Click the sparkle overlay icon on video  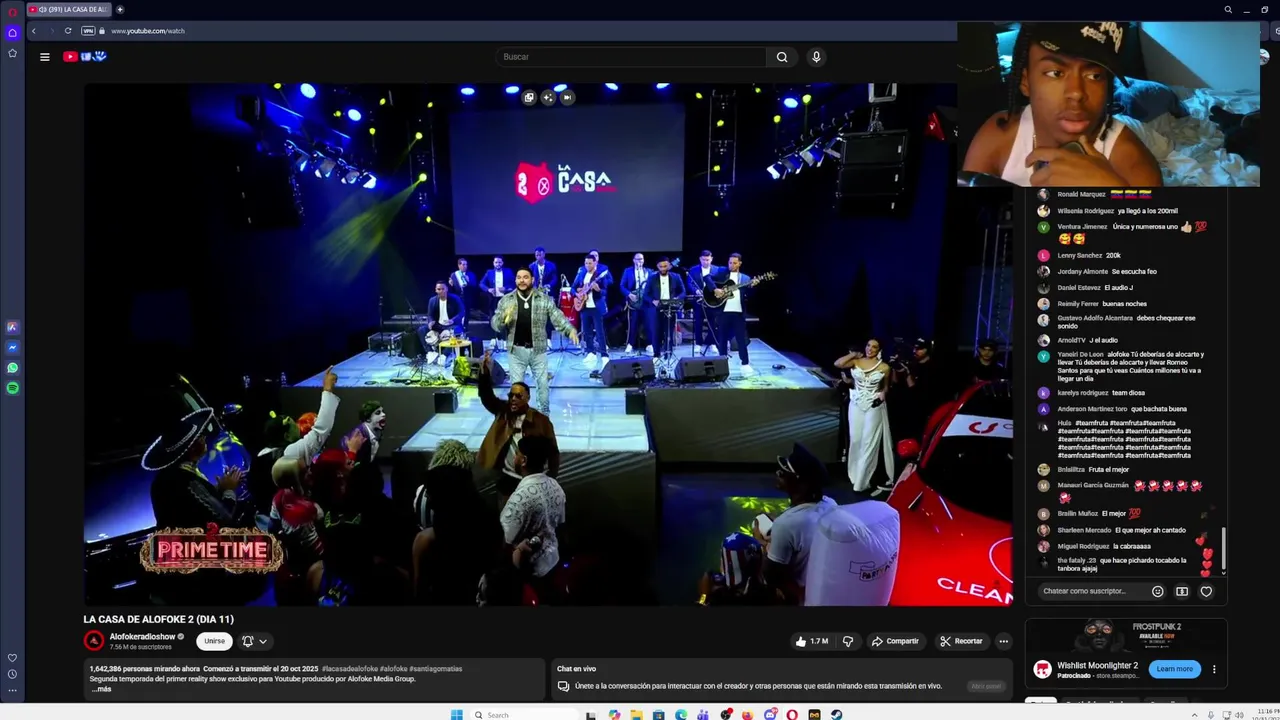pyautogui.click(x=548, y=97)
